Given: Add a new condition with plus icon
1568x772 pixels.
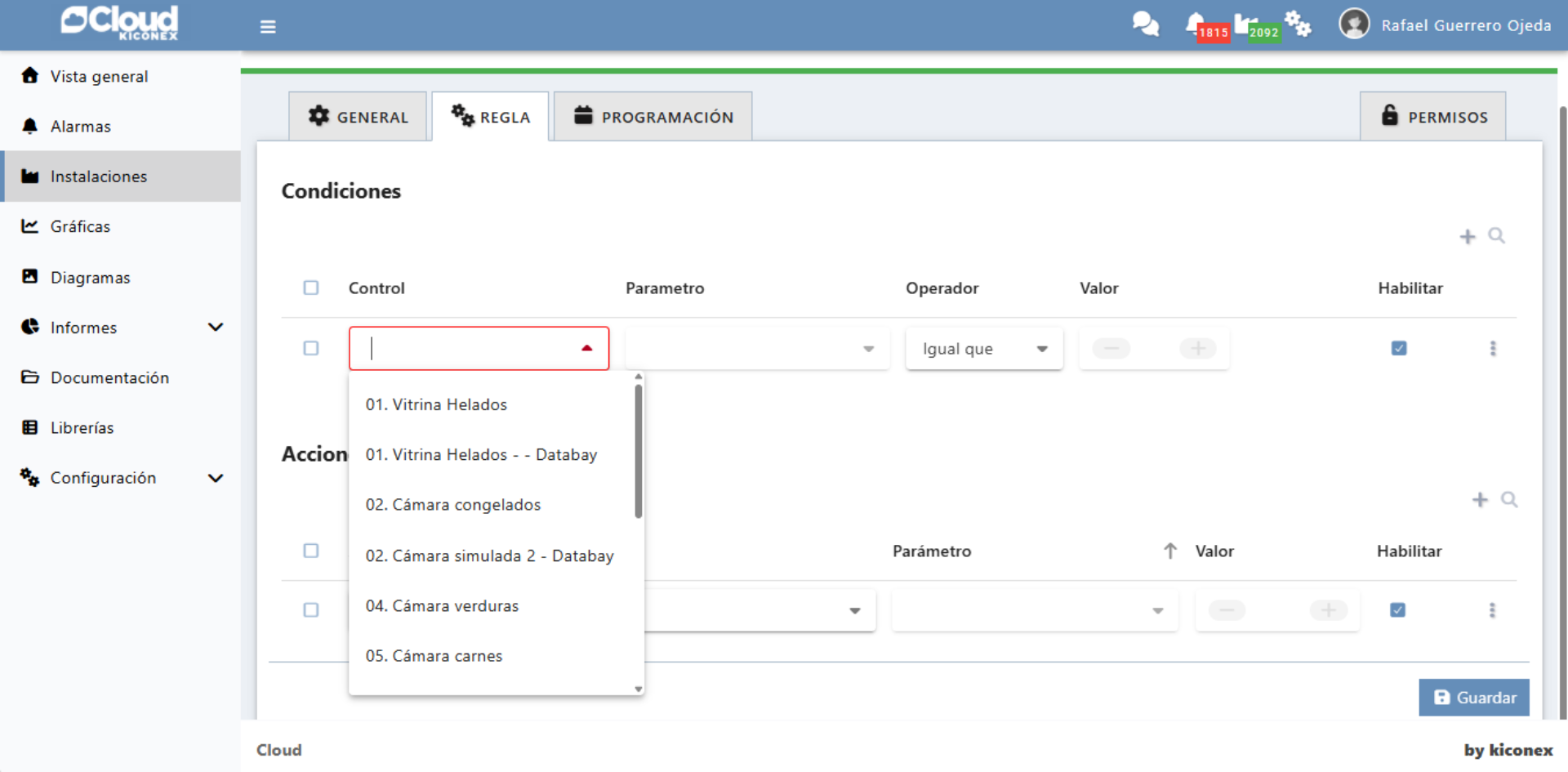Looking at the screenshot, I should pyautogui.click(x=1468, y=237).
